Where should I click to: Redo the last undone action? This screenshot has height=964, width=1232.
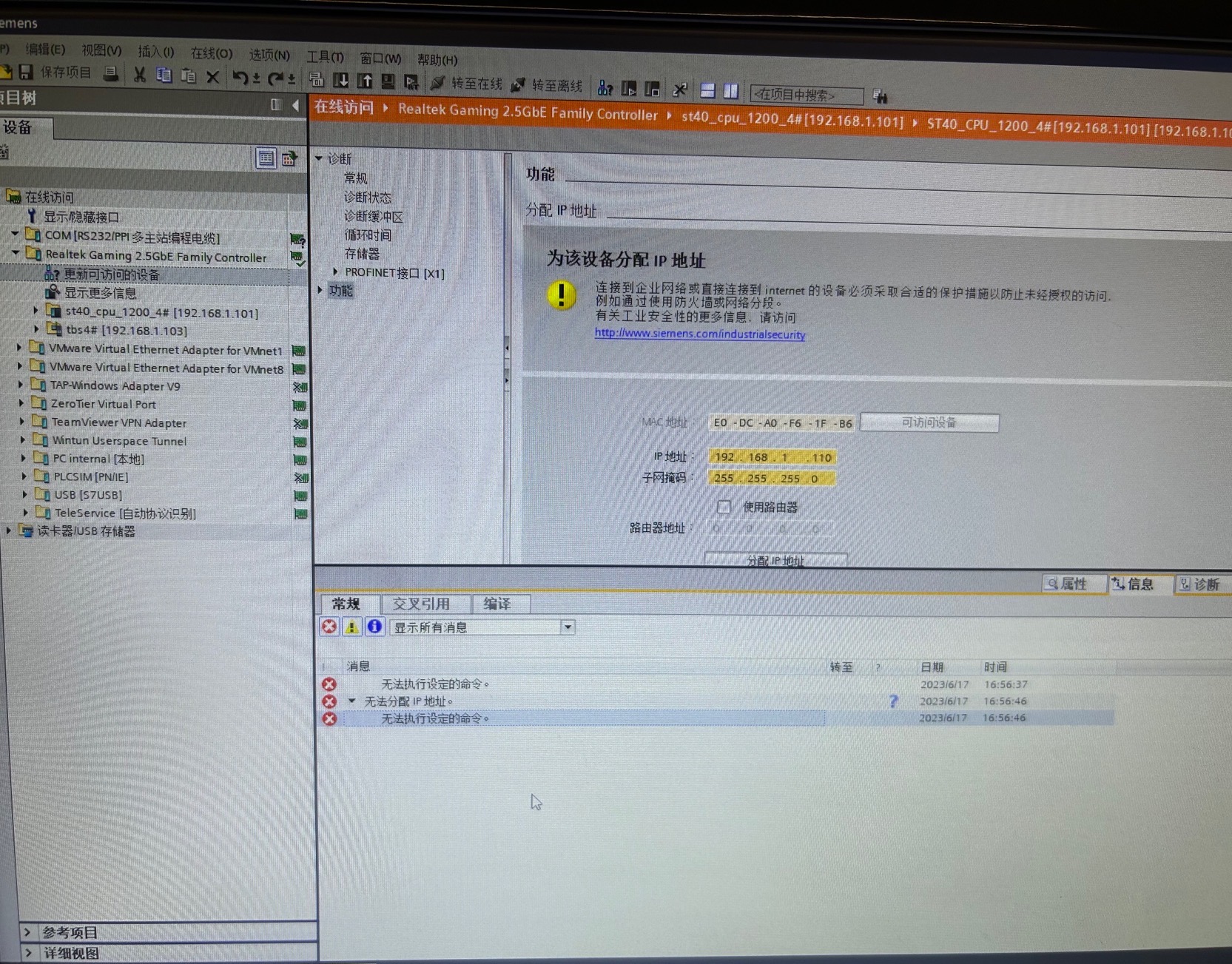pyautogui.click(x=275, y=78)
